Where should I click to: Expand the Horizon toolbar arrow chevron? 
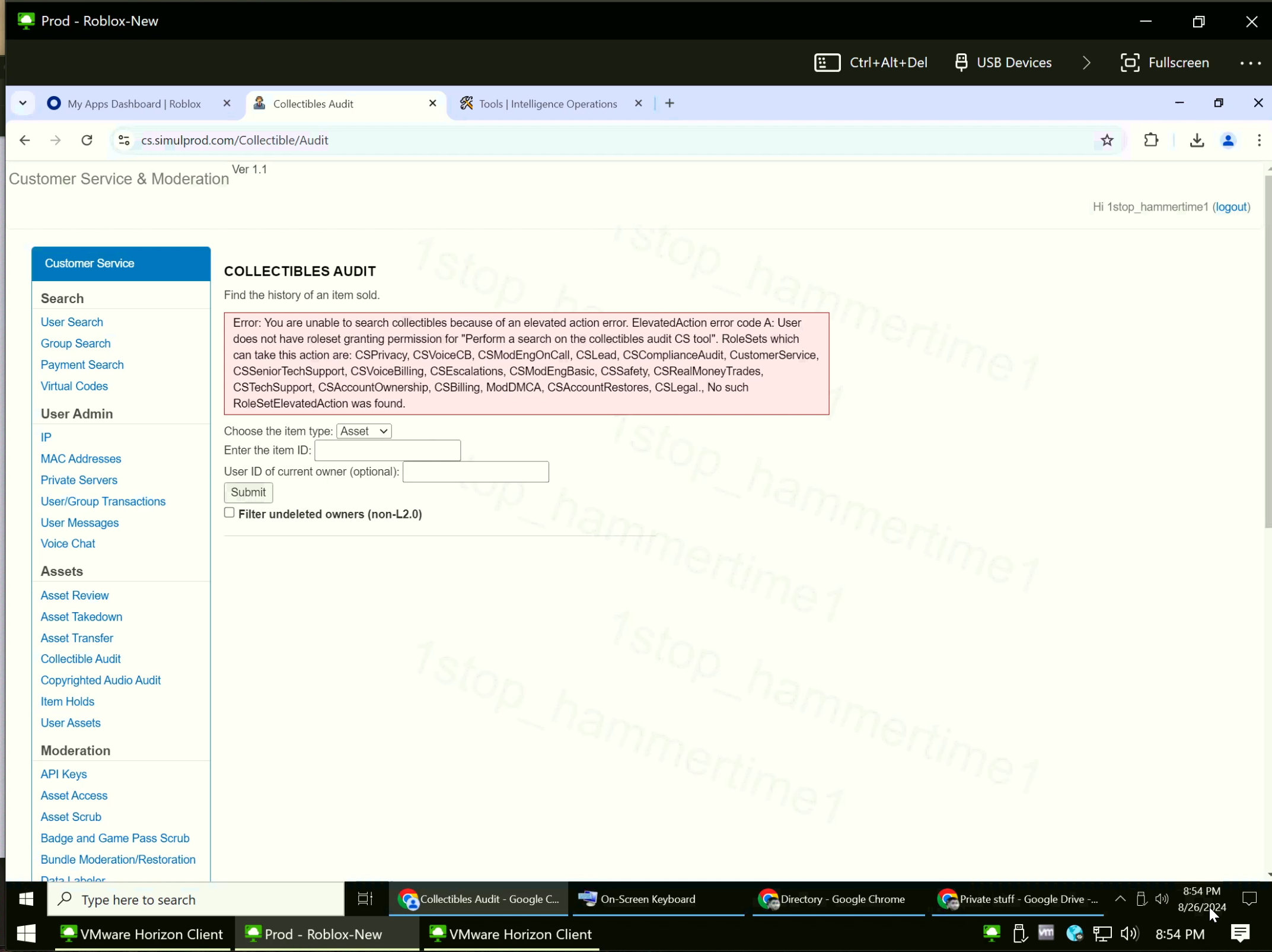point(1086,62)
